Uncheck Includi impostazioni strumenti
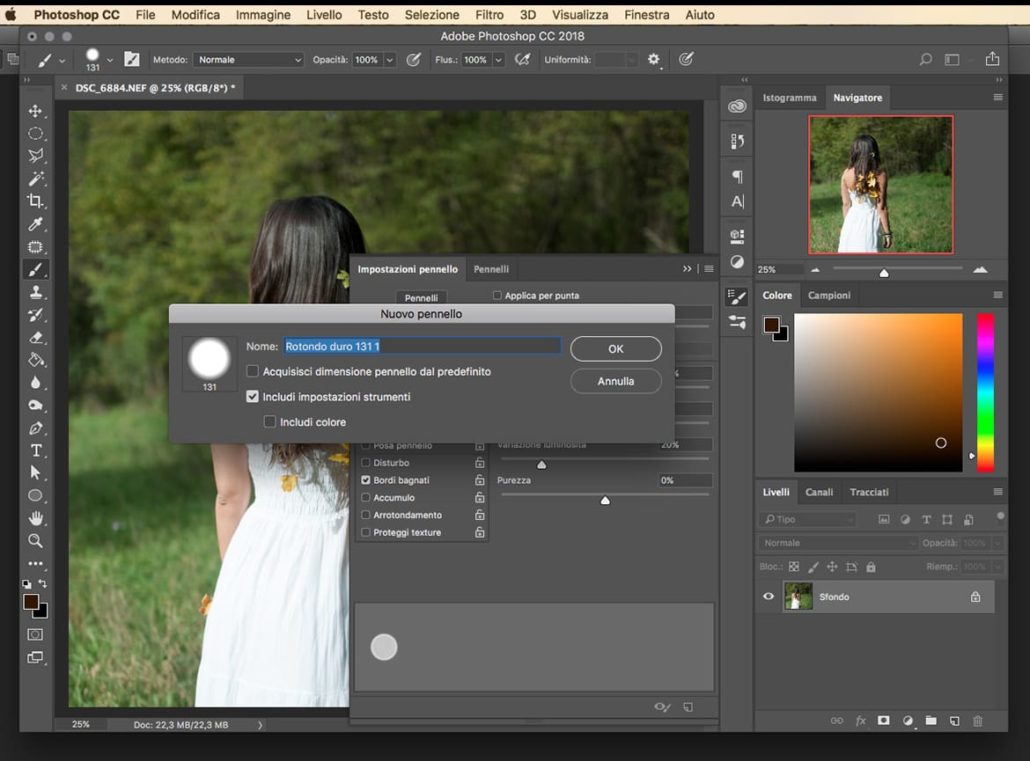This screenshot has height=761, width=1030. tap(252, 396)
